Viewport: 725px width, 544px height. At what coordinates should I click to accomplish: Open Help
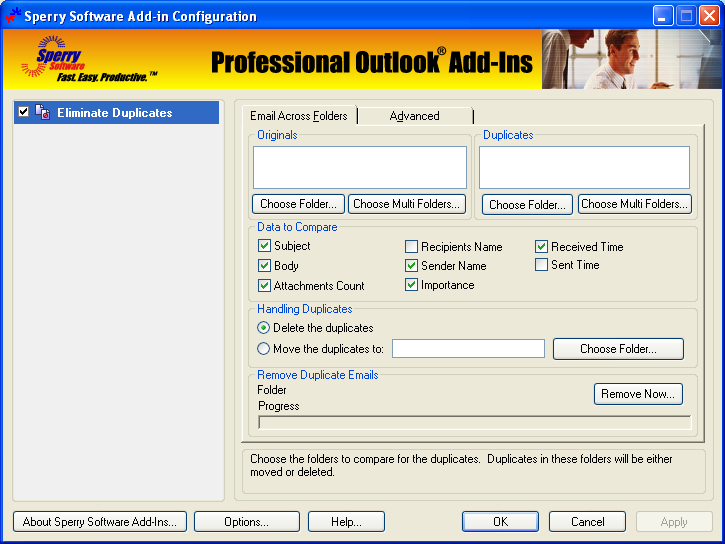click(x=346, y=522)
